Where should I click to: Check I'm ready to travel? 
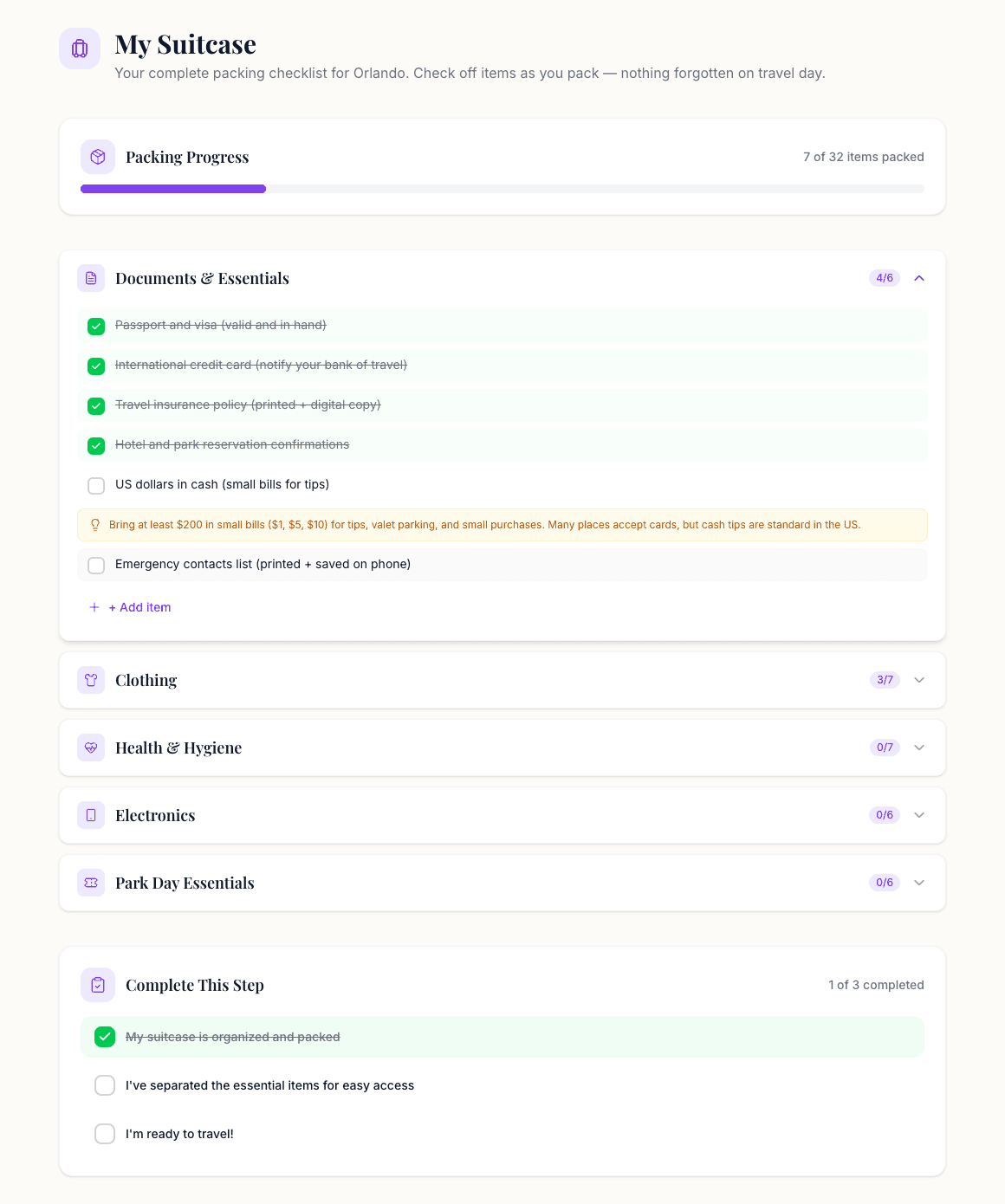pyautogui.click(x=105, y=1134)
